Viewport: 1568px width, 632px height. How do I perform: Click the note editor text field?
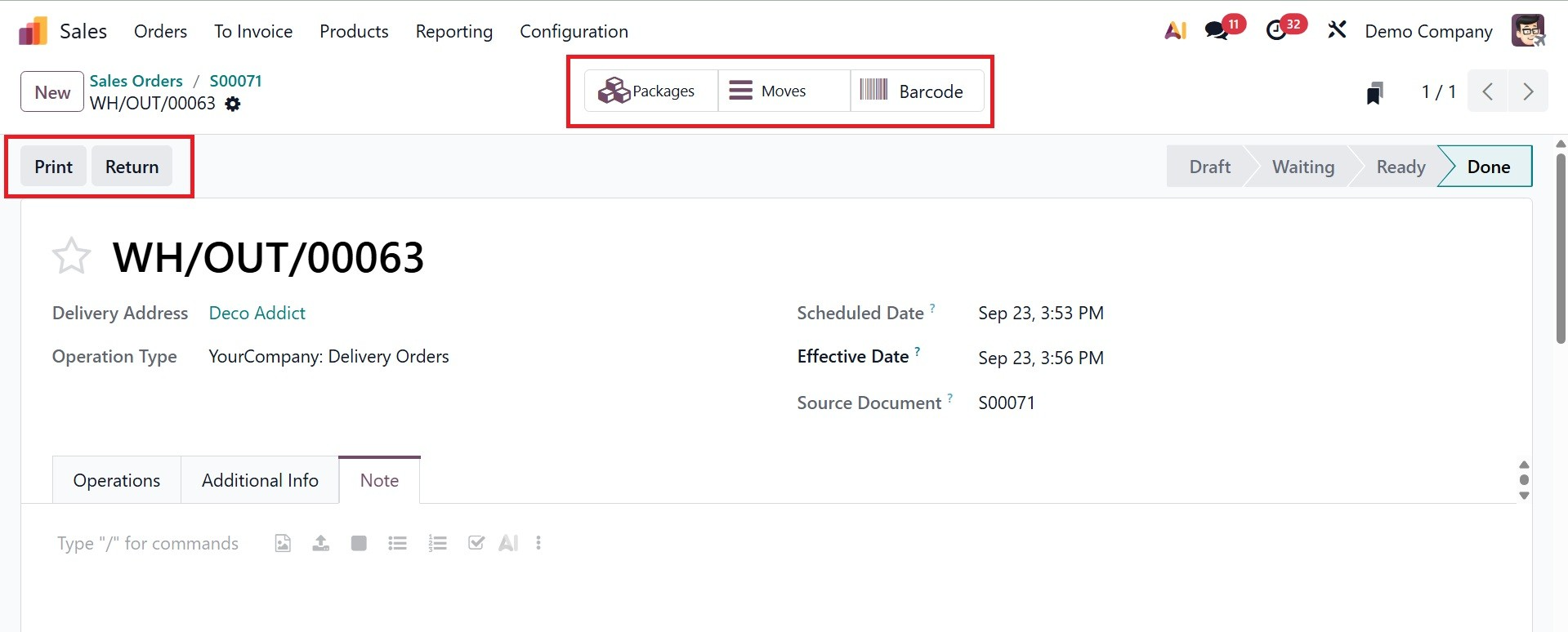click(x=148, y=544)
